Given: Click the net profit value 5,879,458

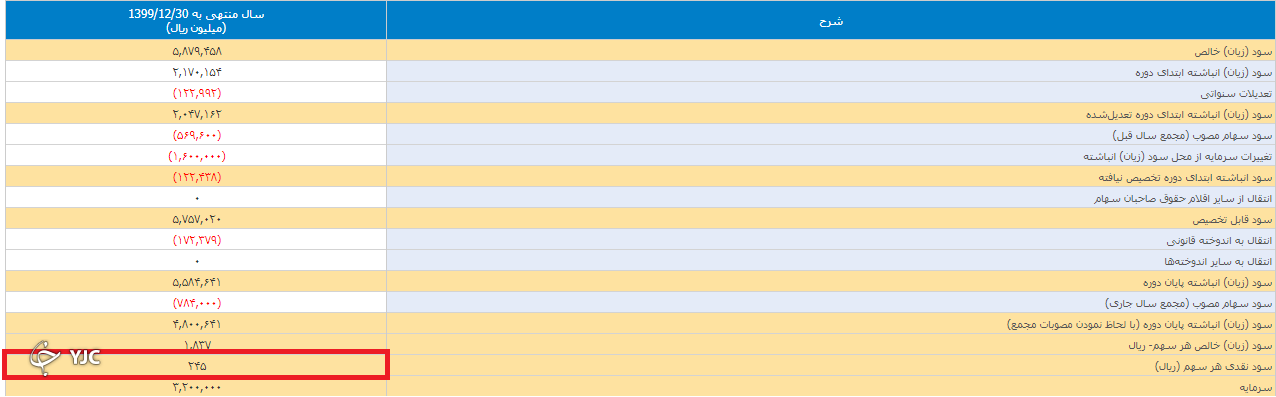Looking at the screenshot, I should pyautogui.click(x=197, y=51).
